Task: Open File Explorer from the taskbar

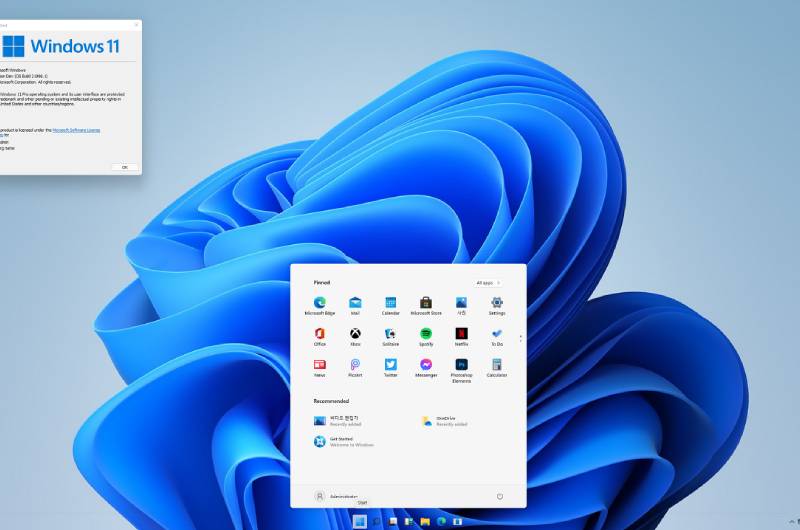Action: tap(426, 521)
